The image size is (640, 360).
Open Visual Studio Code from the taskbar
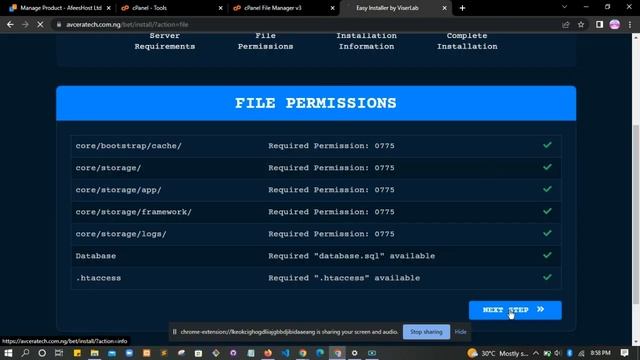click(285, 353)
